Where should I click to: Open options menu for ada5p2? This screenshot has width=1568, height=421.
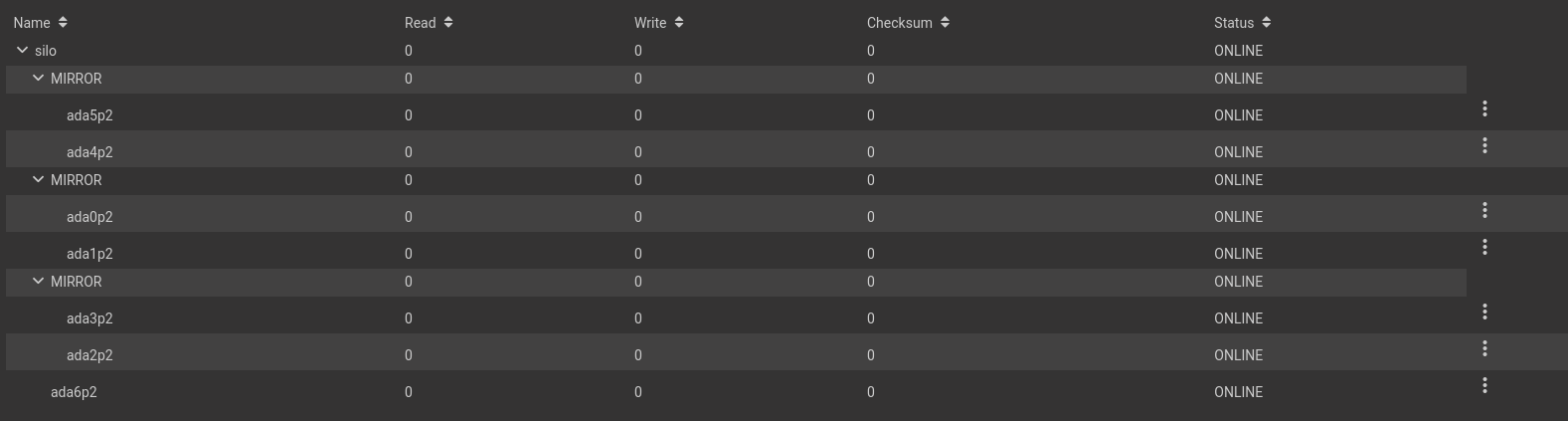[x=1484, y=108]
